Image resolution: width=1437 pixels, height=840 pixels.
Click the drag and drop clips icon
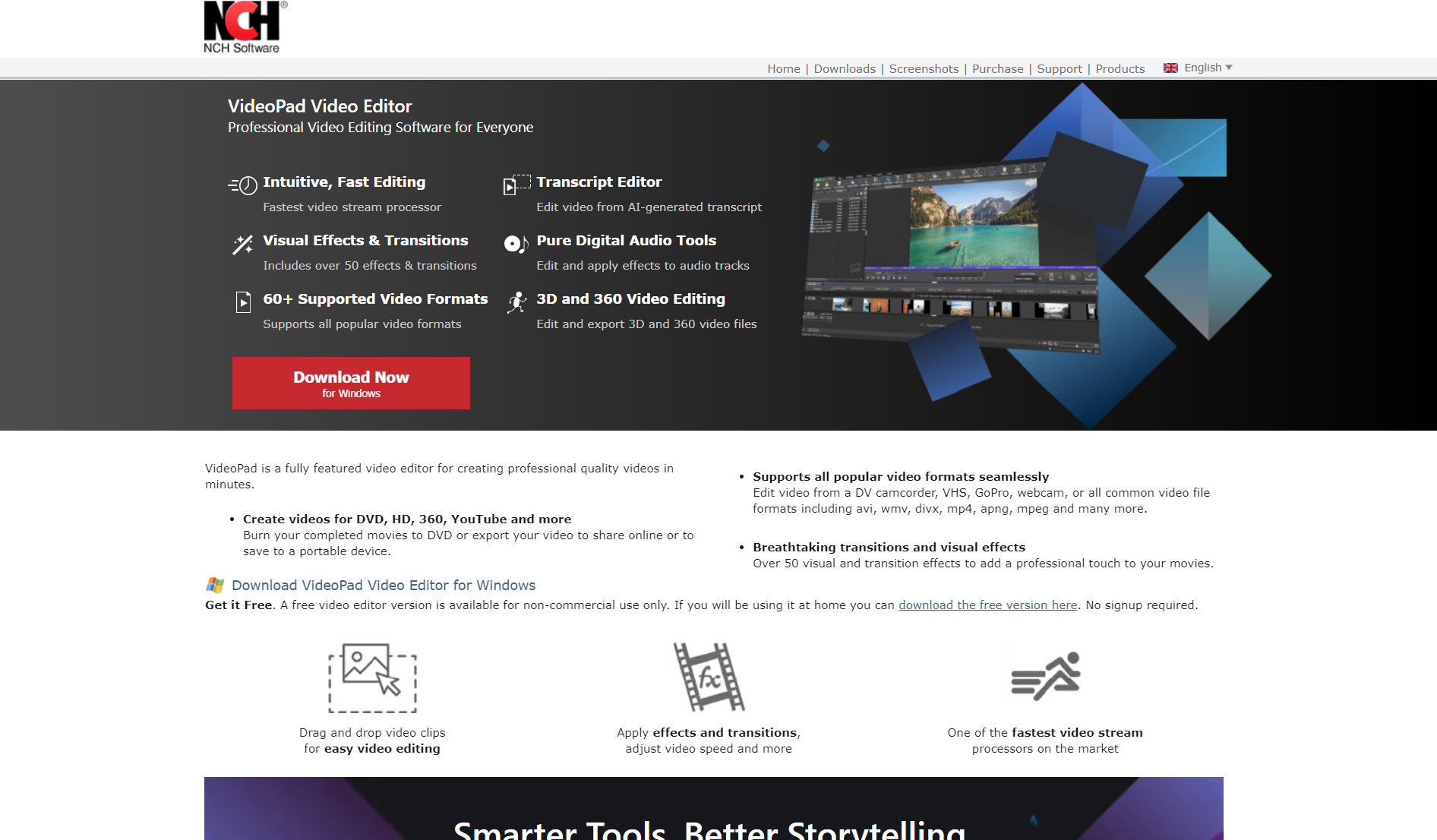pyautogui.click(x=372, y=678)
